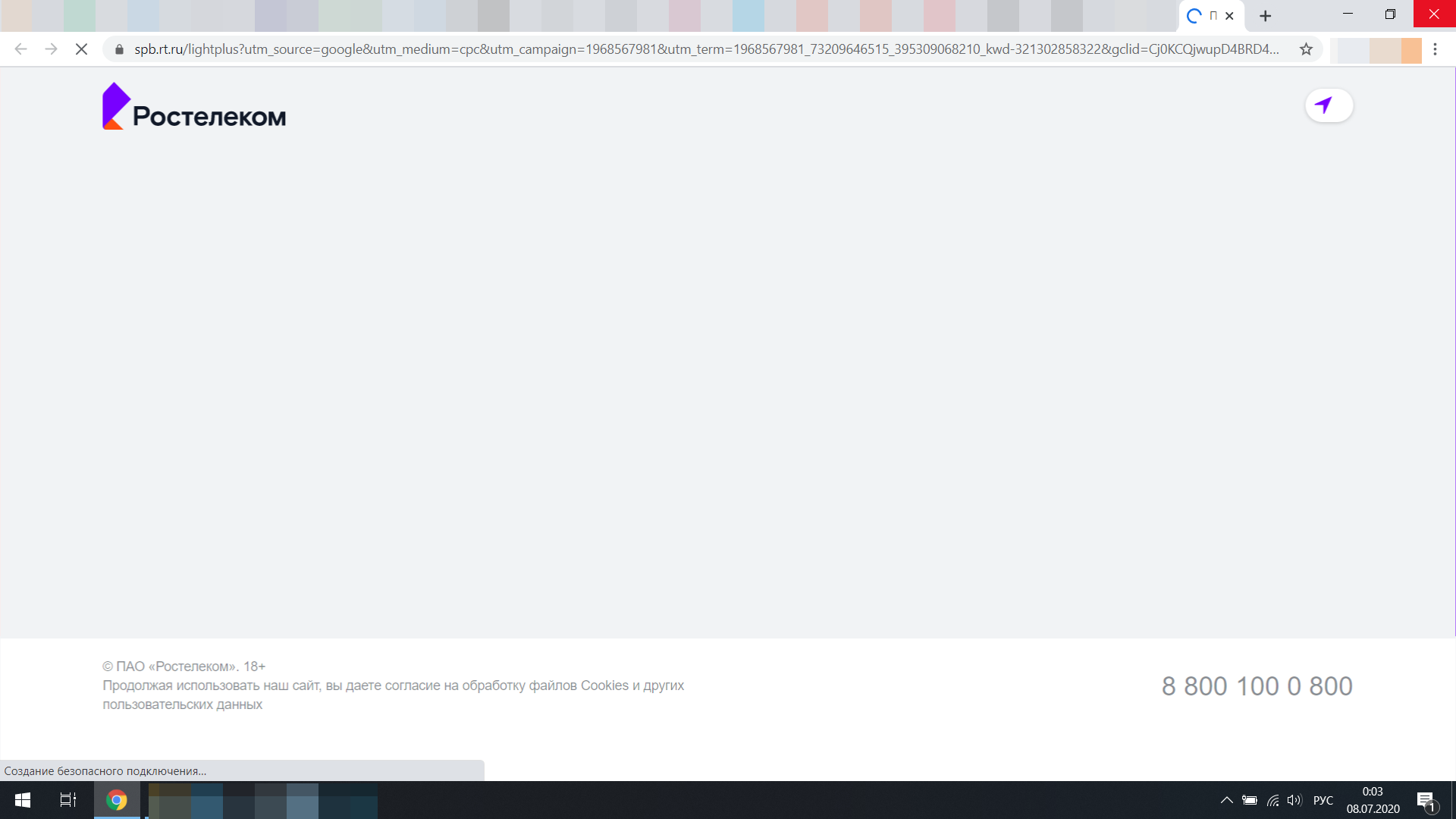Open a new browser tab
The width and height of the screenshot is (1456, 819).
pyautogui.click(x=1265, y=16)
